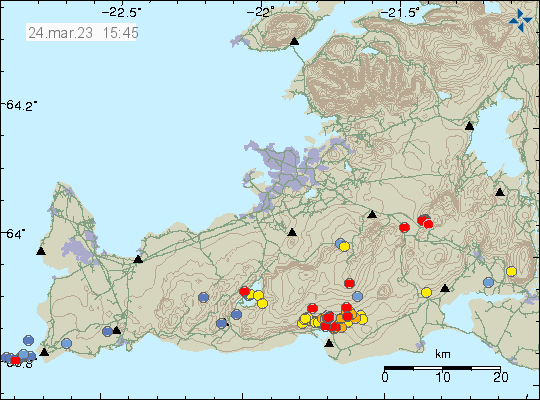Select the dark-blue circle west of Kleifarvatn lake

tap(204, 297)
